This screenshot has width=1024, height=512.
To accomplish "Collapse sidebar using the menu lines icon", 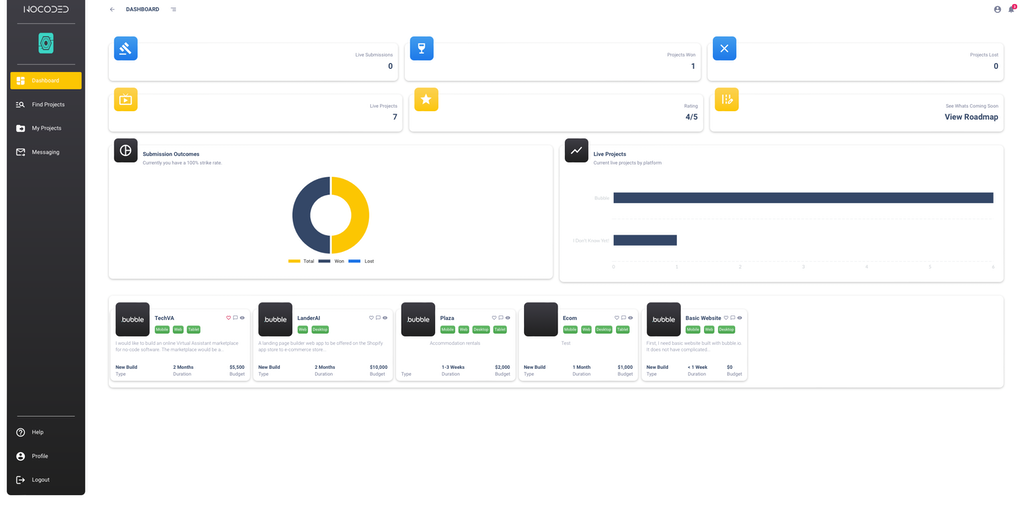I will click(x=173, y=9).
